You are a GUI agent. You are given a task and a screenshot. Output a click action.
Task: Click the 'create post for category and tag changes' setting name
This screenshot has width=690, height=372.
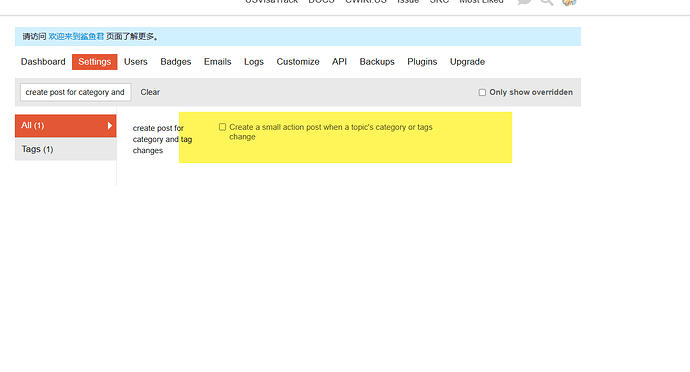click(162, 139)
